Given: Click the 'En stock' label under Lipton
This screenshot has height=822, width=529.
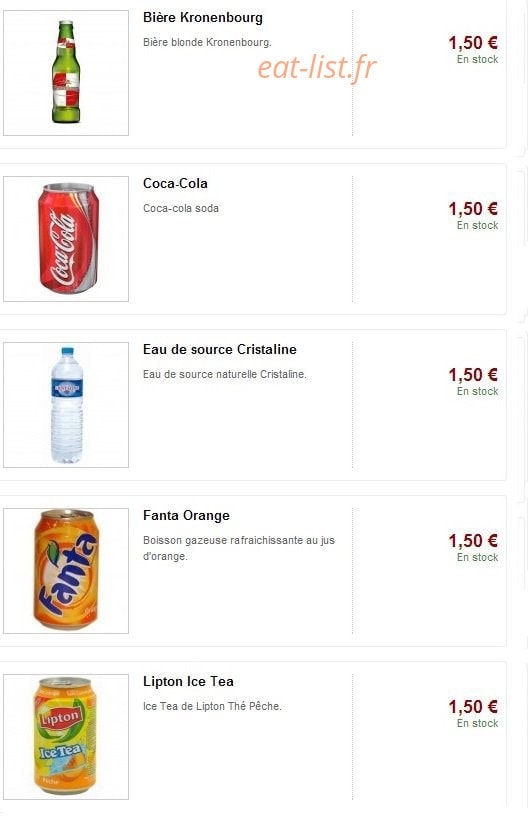Looking at the screenshot, I should coord(477,723).
